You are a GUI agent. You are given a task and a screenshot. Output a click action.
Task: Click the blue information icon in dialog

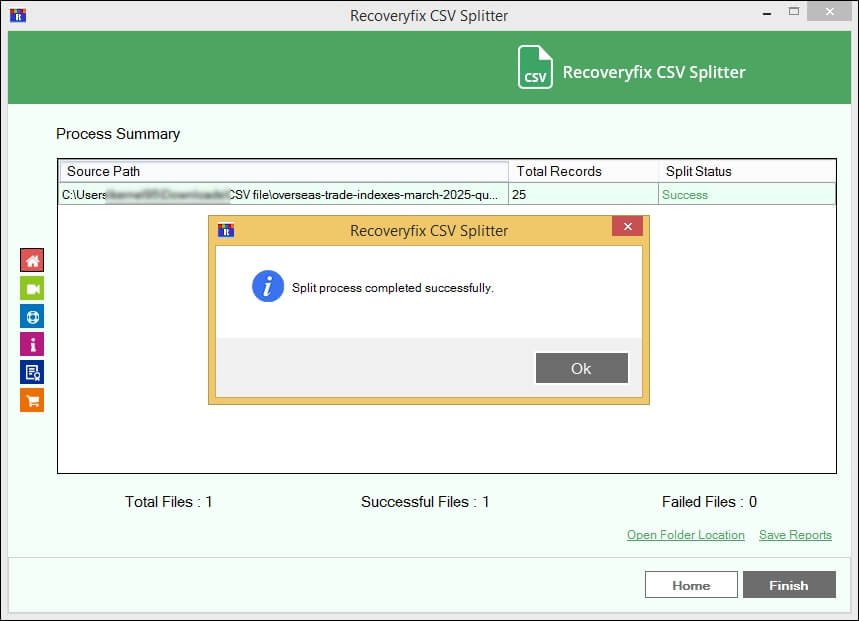click(x=267, y=286)
